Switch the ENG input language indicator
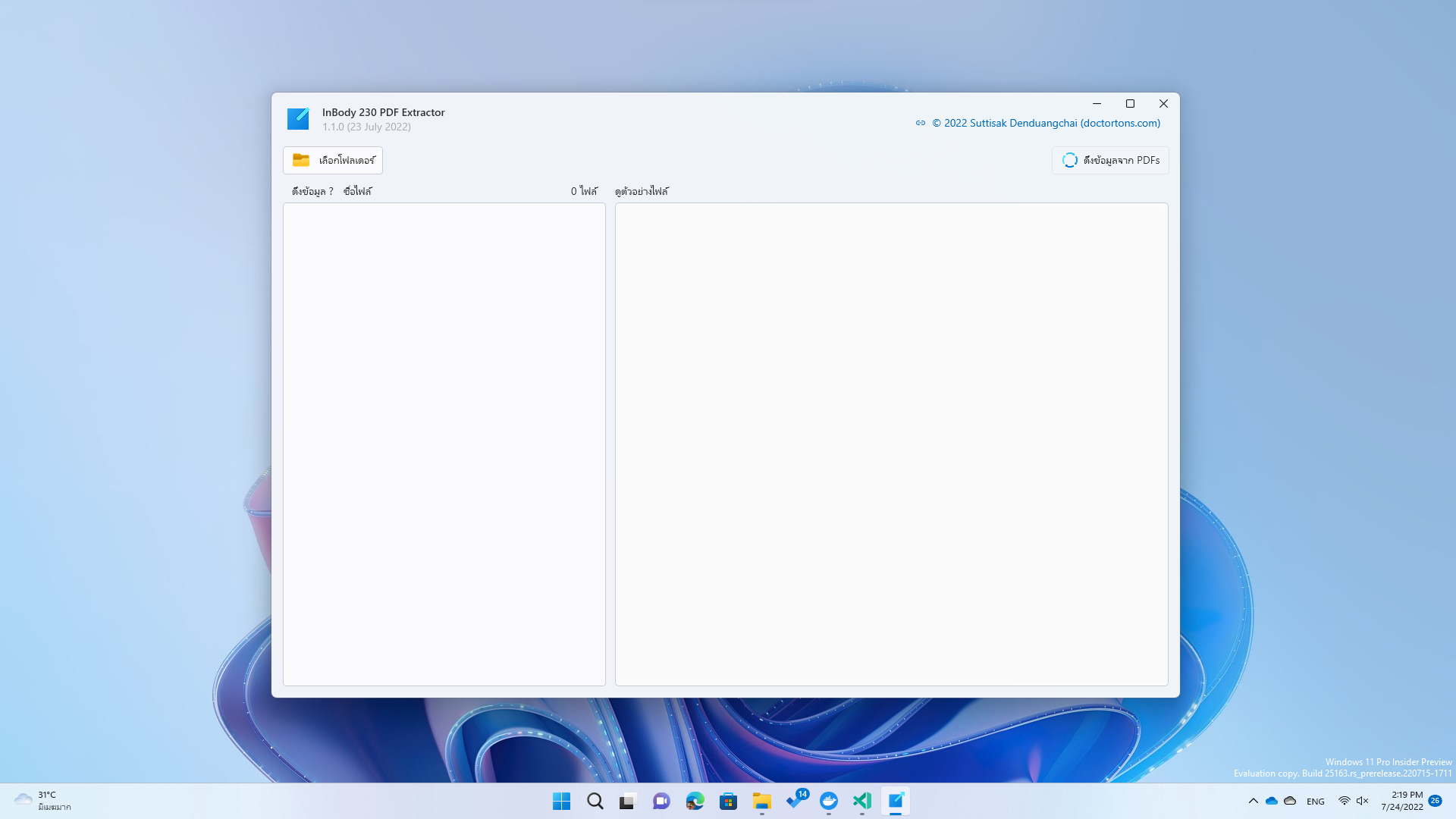Viewport: 1456px width, 819px height. (1316, 802)
